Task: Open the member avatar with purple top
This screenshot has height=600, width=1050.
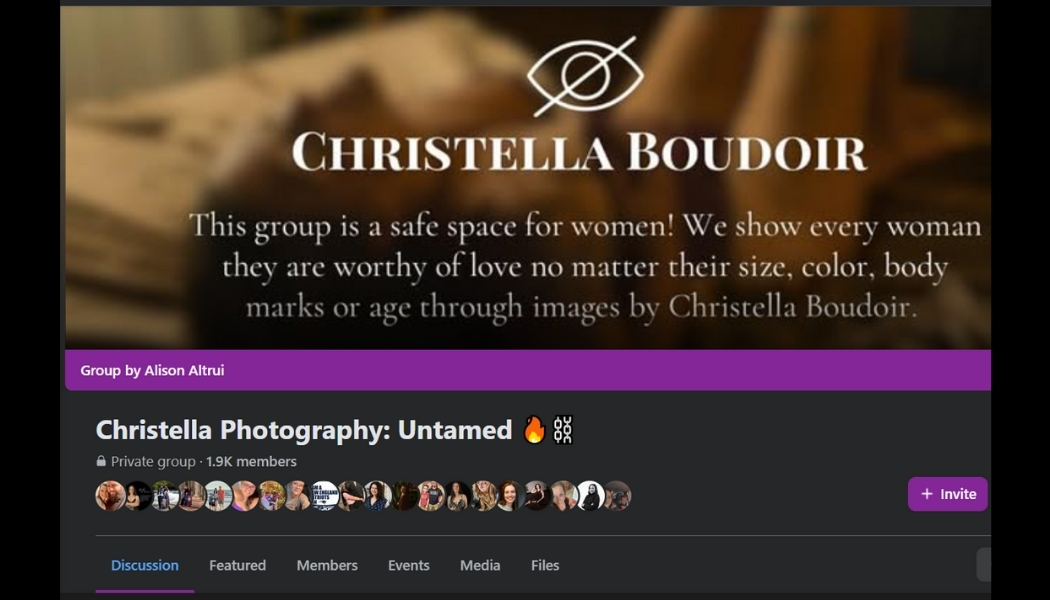Action: pos(244,496)
